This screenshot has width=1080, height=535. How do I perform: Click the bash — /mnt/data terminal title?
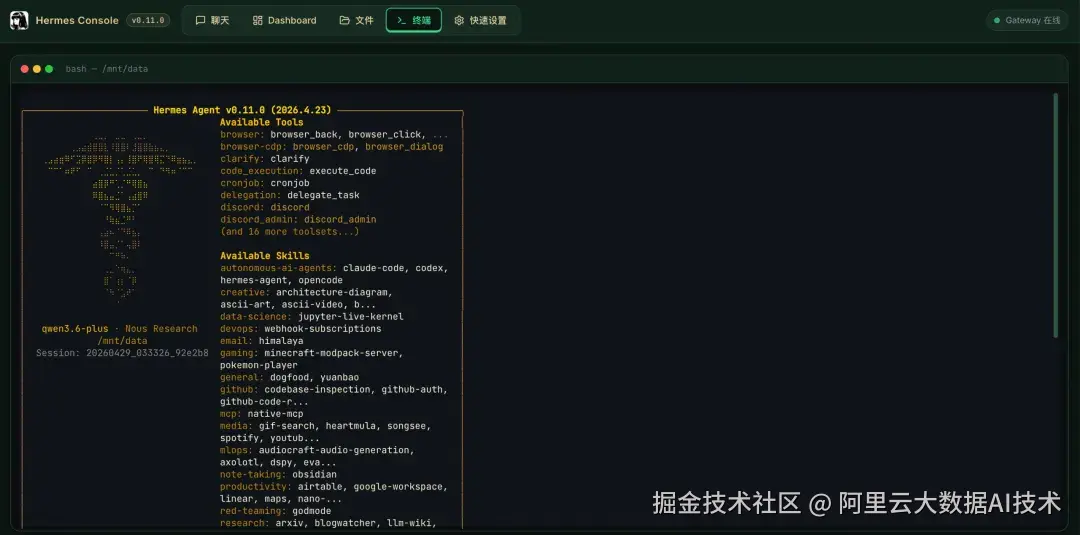click(107, 69)
